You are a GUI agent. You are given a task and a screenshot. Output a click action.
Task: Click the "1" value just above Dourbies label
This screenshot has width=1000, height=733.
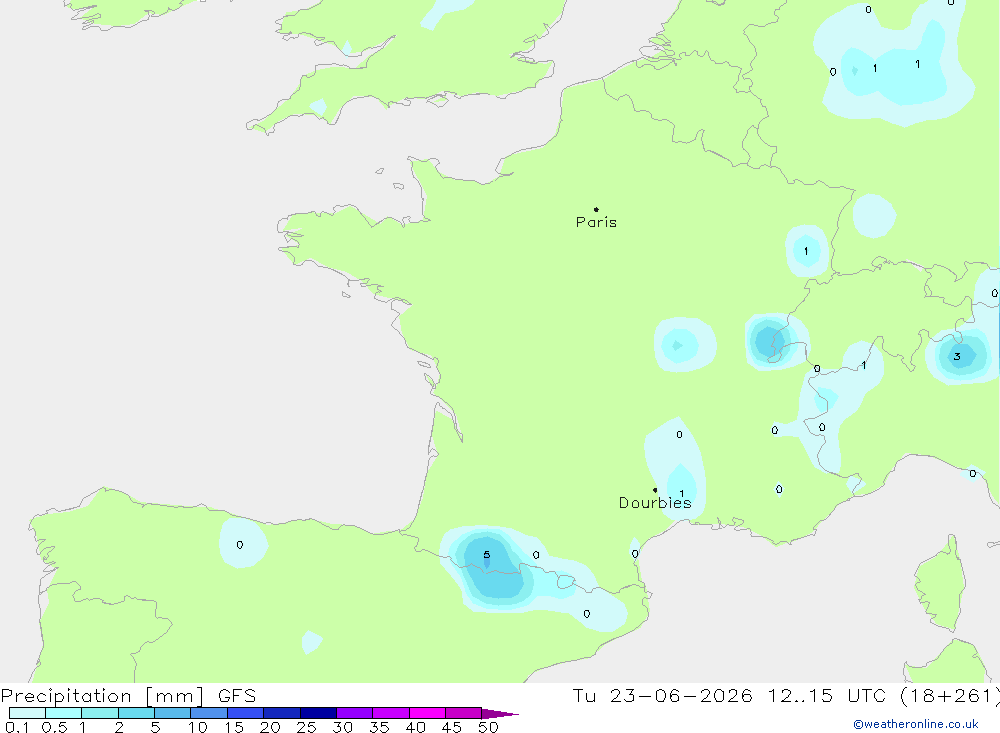pos(682,494)
